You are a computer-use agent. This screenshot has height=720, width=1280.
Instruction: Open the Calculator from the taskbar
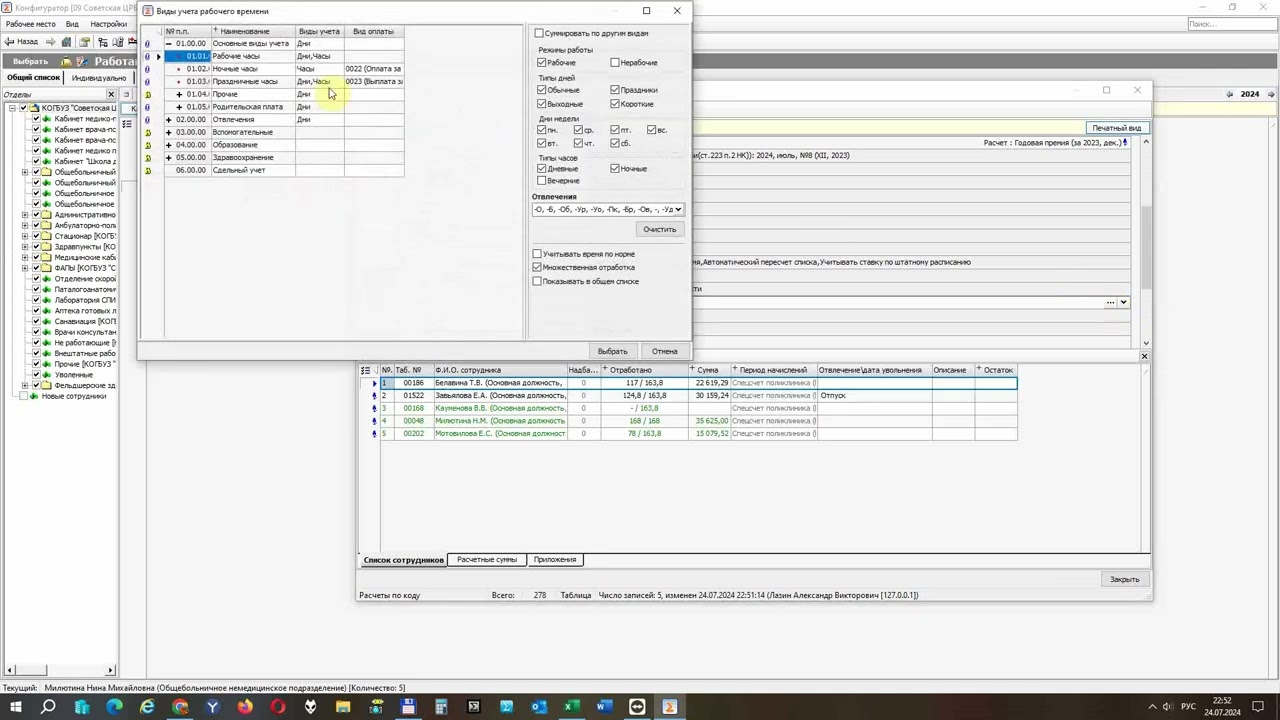tap(441, 707)
